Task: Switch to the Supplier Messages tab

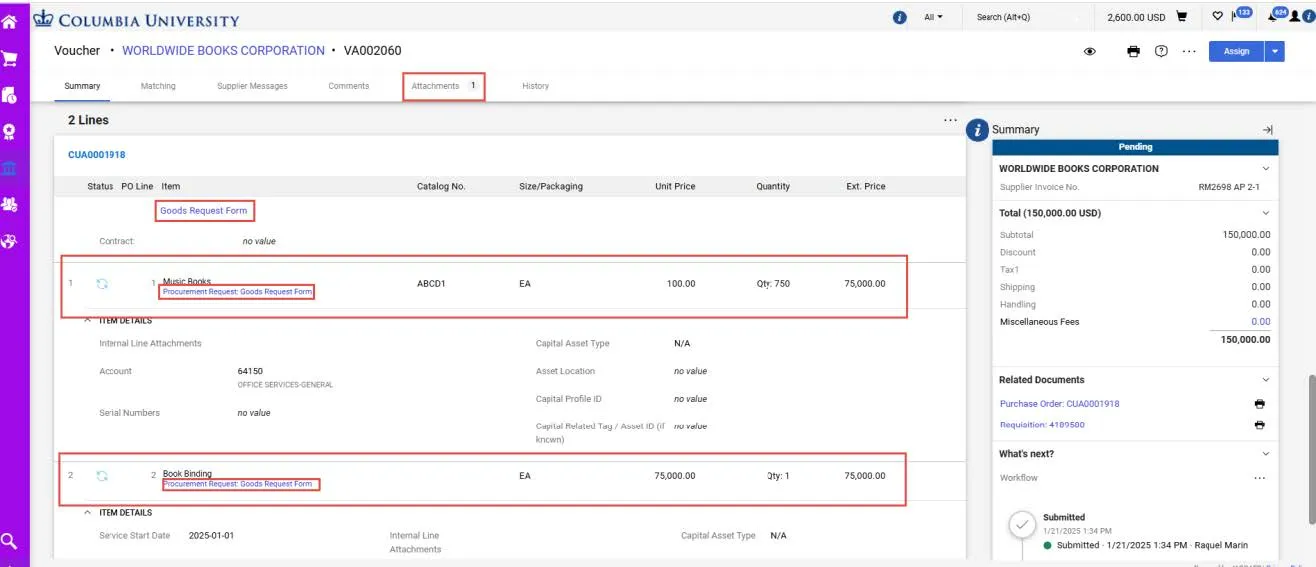Action: point(252,86)
